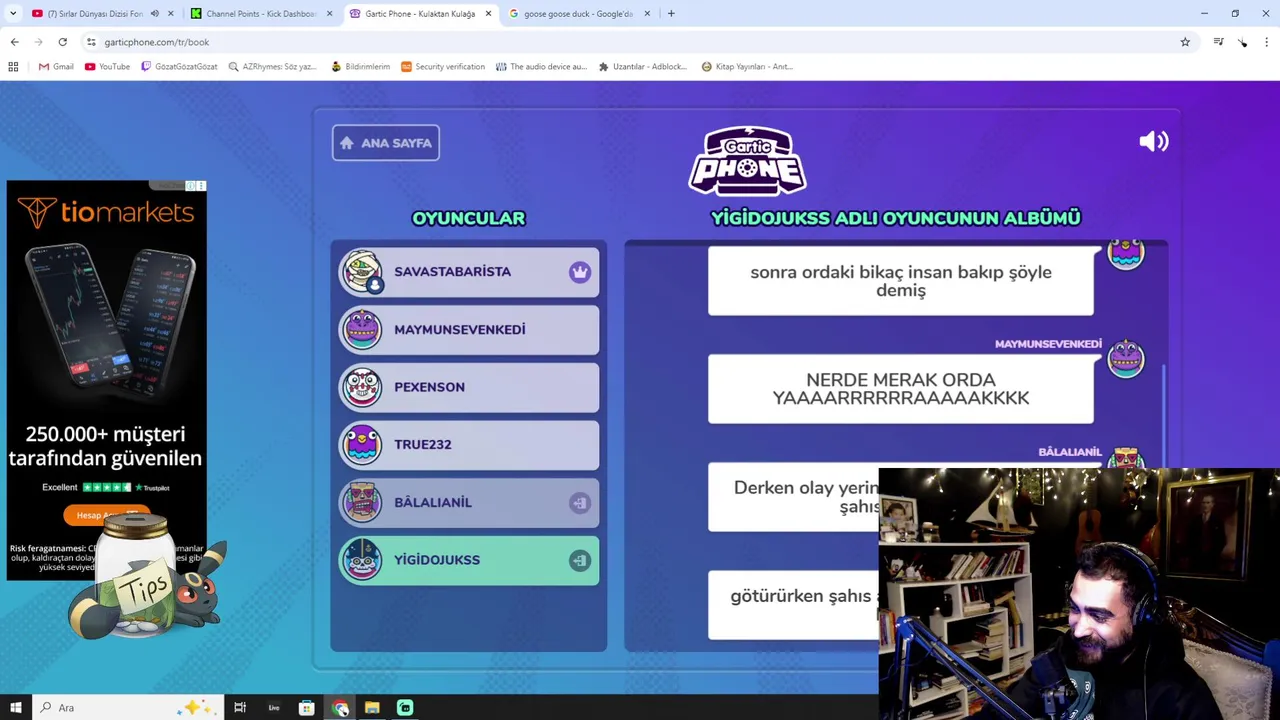Switch to Channel Points Kick Dashboard tab

point(262,14)
